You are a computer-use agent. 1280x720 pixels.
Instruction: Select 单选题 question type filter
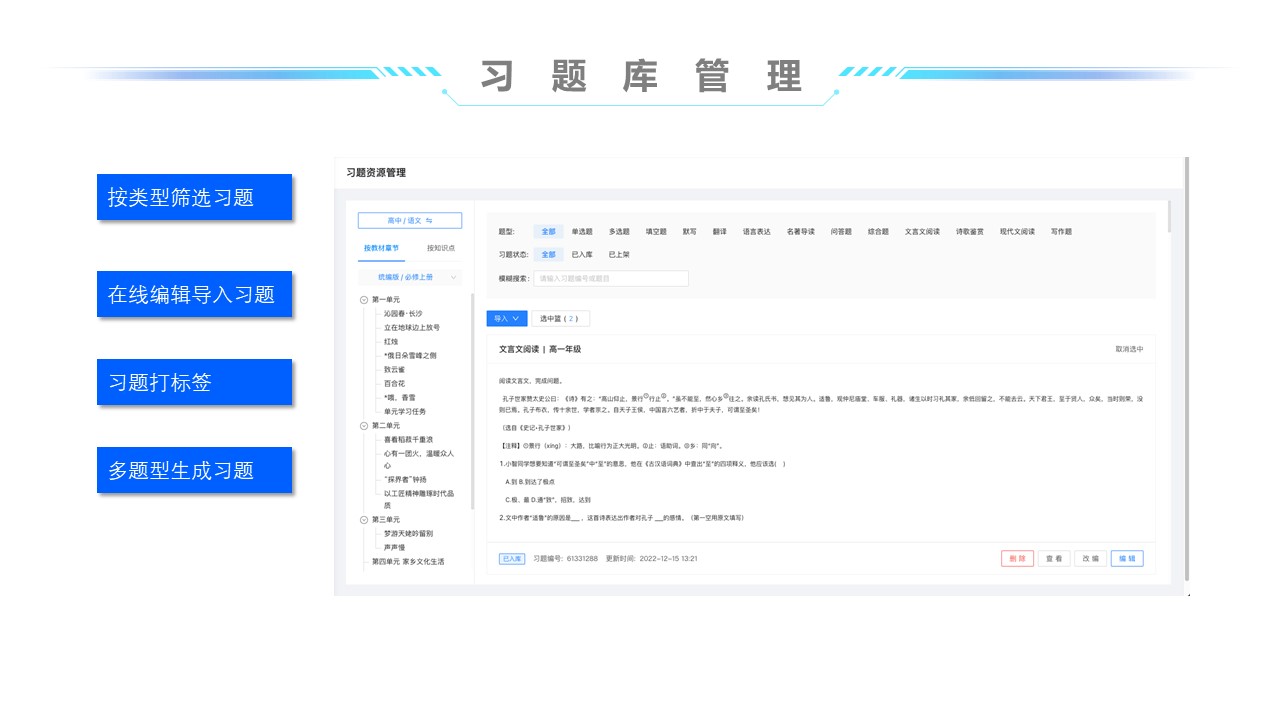(x=582, y=232)
